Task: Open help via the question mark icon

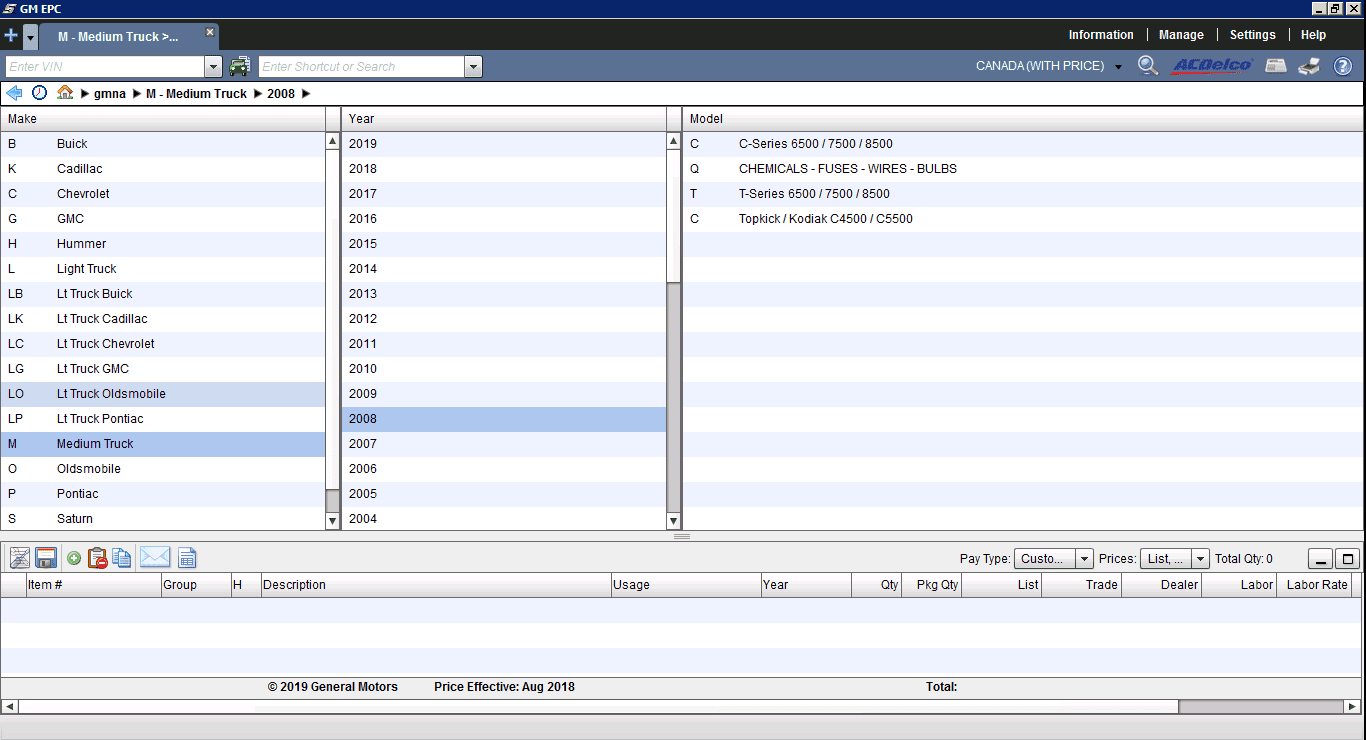Action: [1343, 66]
